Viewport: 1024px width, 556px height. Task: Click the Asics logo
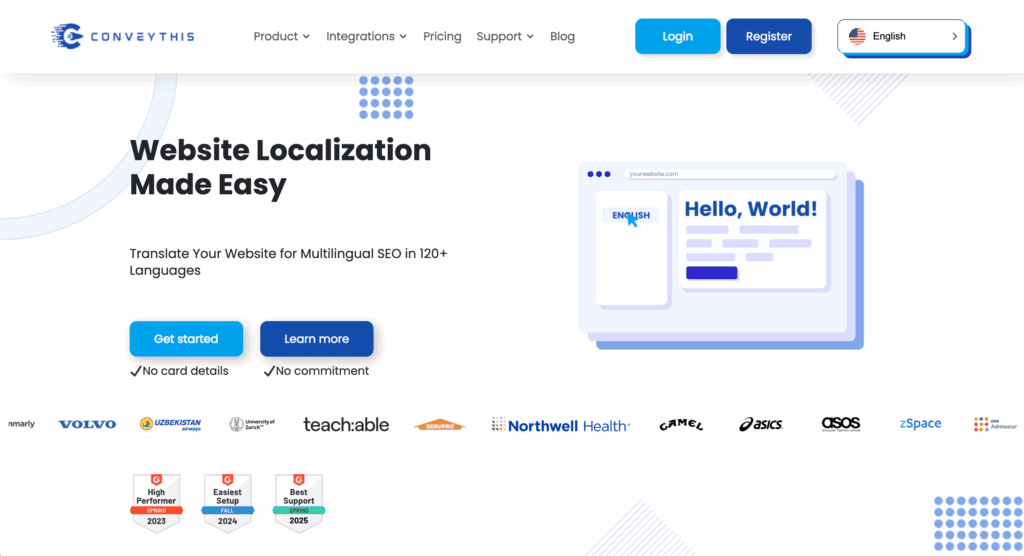point(761,424)
